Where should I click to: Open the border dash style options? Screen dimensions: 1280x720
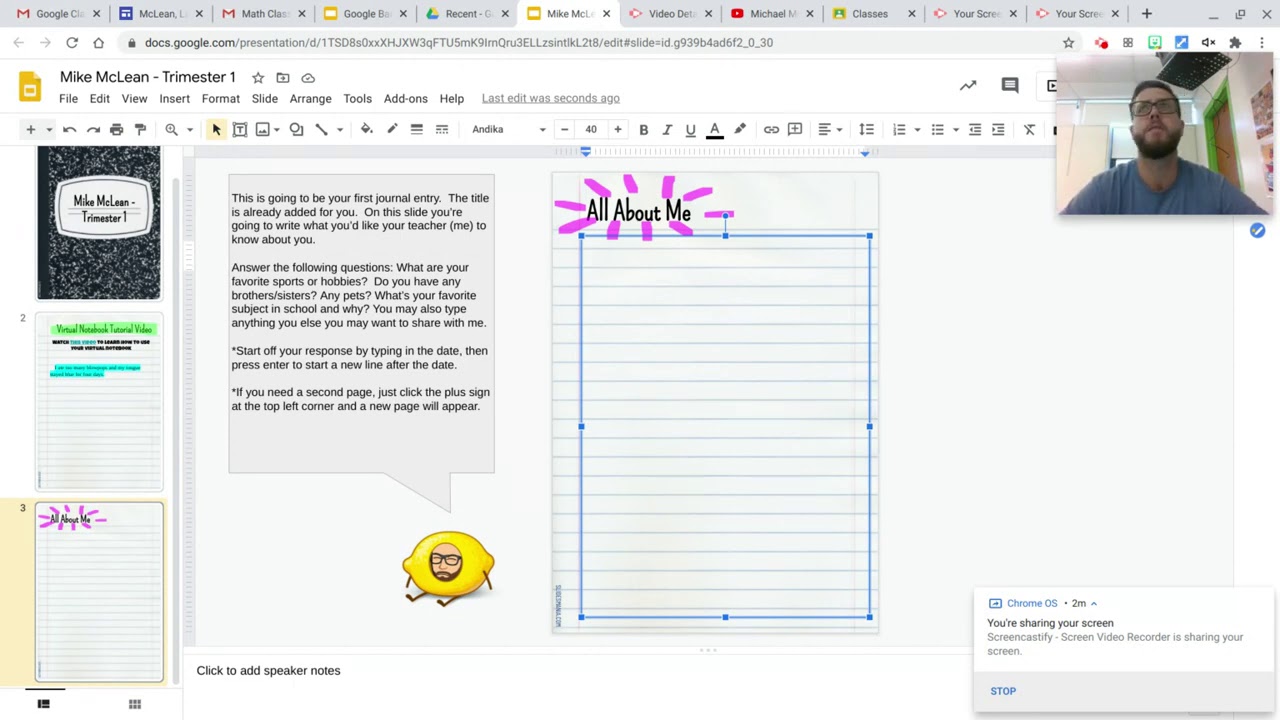point(441,129)
